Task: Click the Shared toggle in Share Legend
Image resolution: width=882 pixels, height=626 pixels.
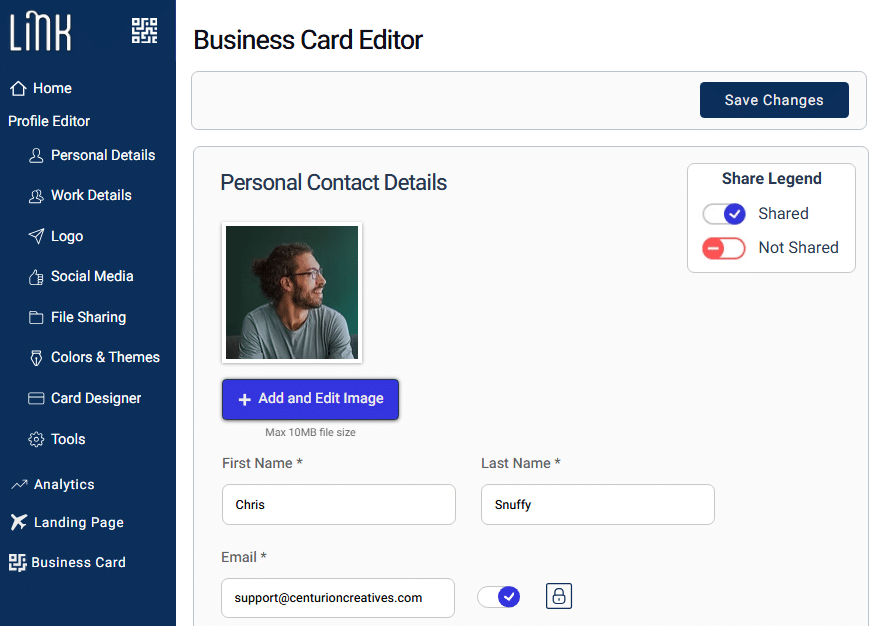Action: pos(724,213)
